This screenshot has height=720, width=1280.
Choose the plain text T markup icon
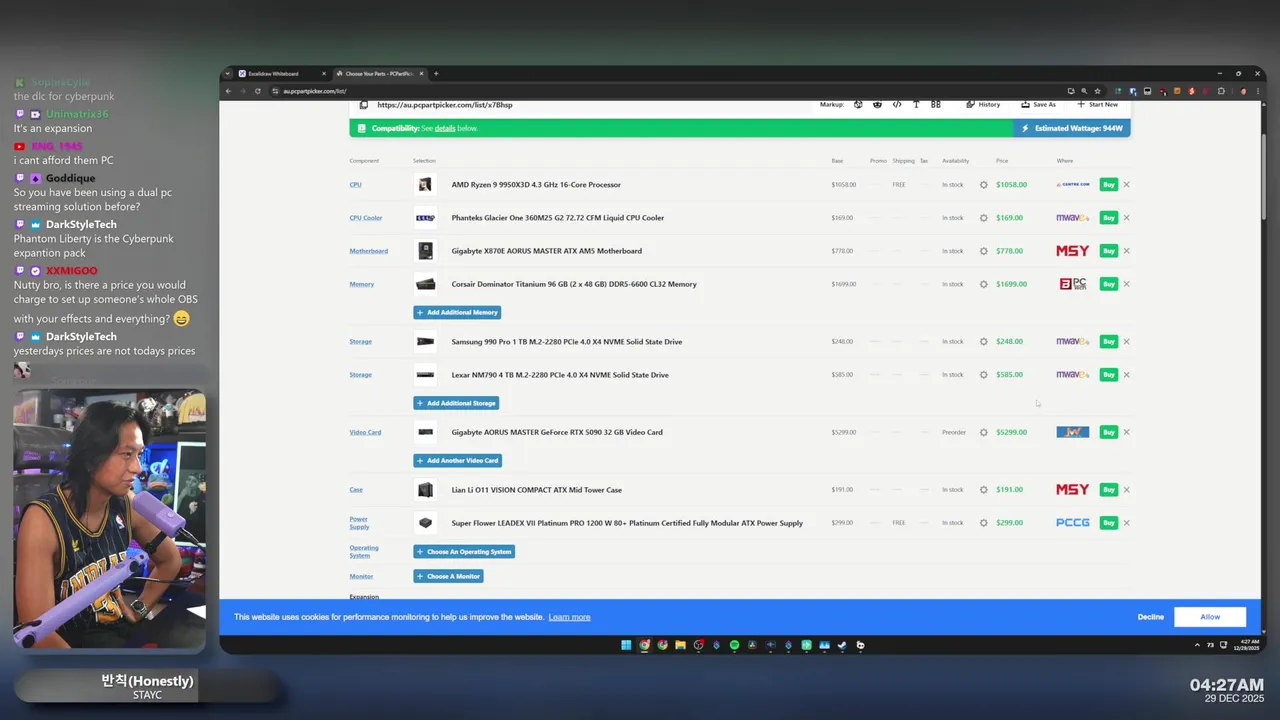(x=916, y=104)
